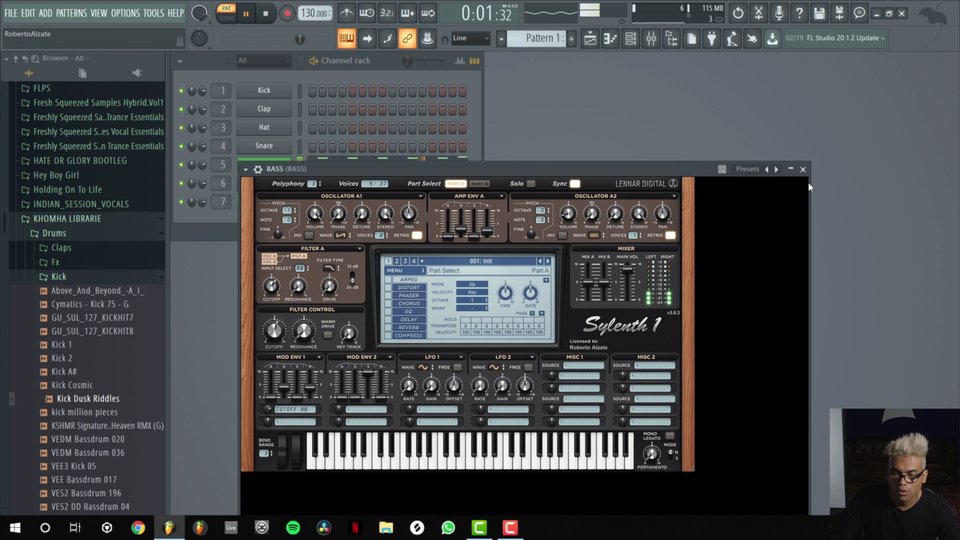
Task: Toggle mute LED on Kick channel
Action: click(181, 91)
